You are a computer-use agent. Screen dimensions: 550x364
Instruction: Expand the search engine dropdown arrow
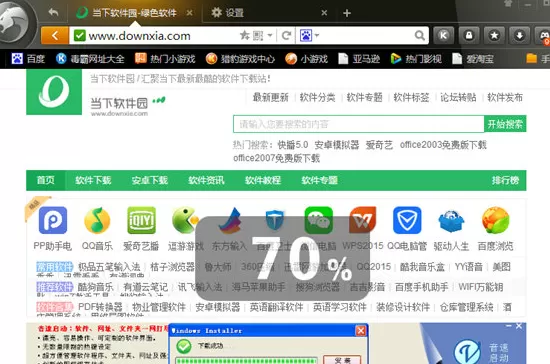point(317,35)
